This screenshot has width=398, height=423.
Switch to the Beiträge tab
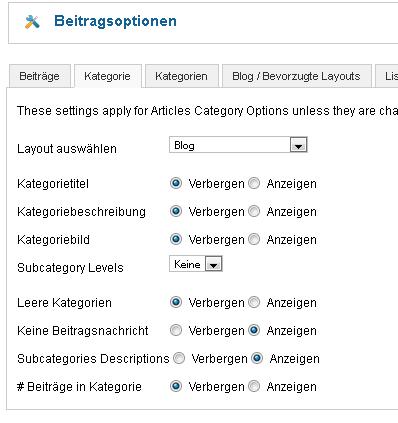40,76
